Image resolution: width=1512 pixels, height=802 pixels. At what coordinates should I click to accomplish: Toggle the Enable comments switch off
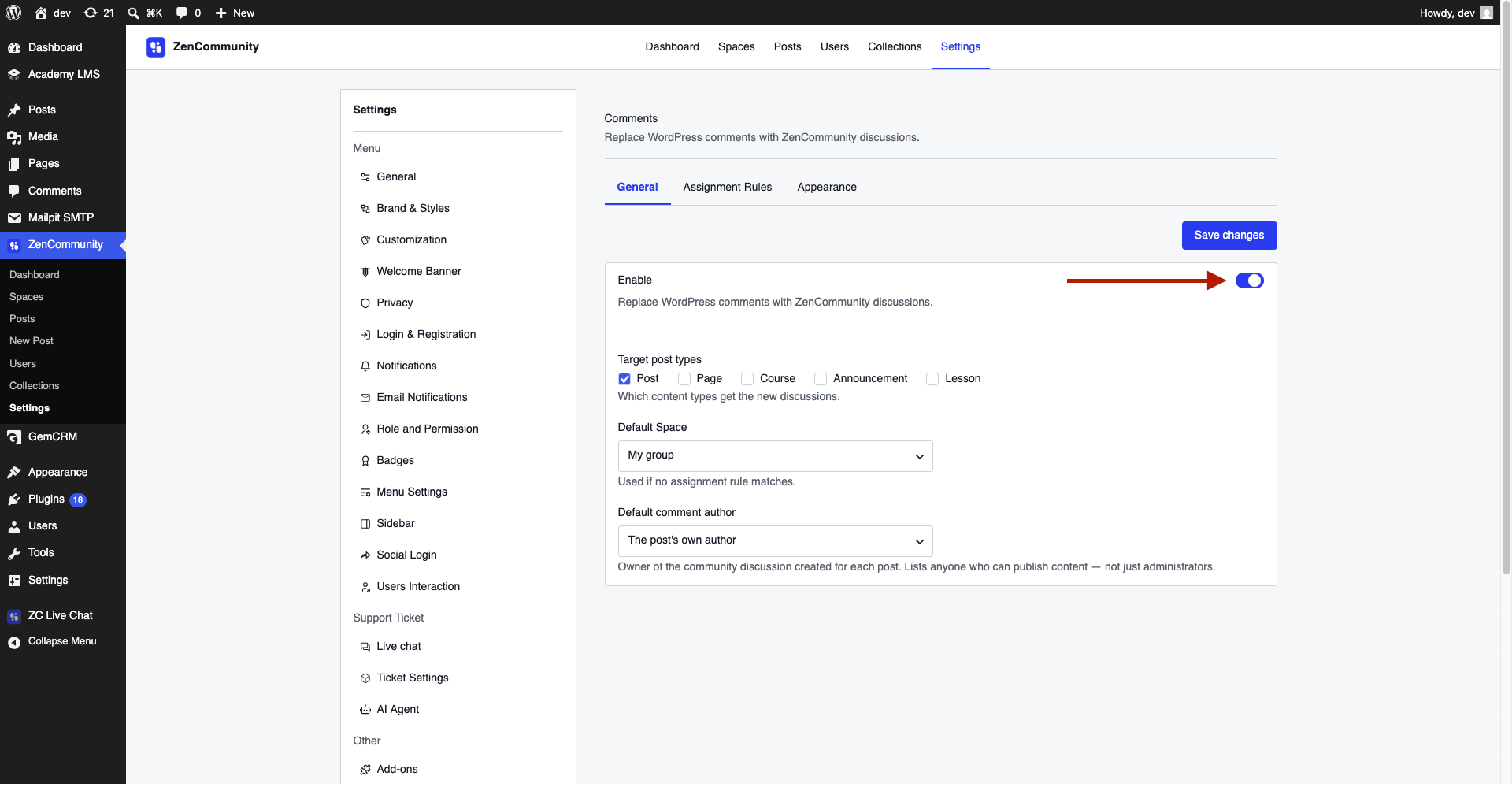coord(1249,280)
